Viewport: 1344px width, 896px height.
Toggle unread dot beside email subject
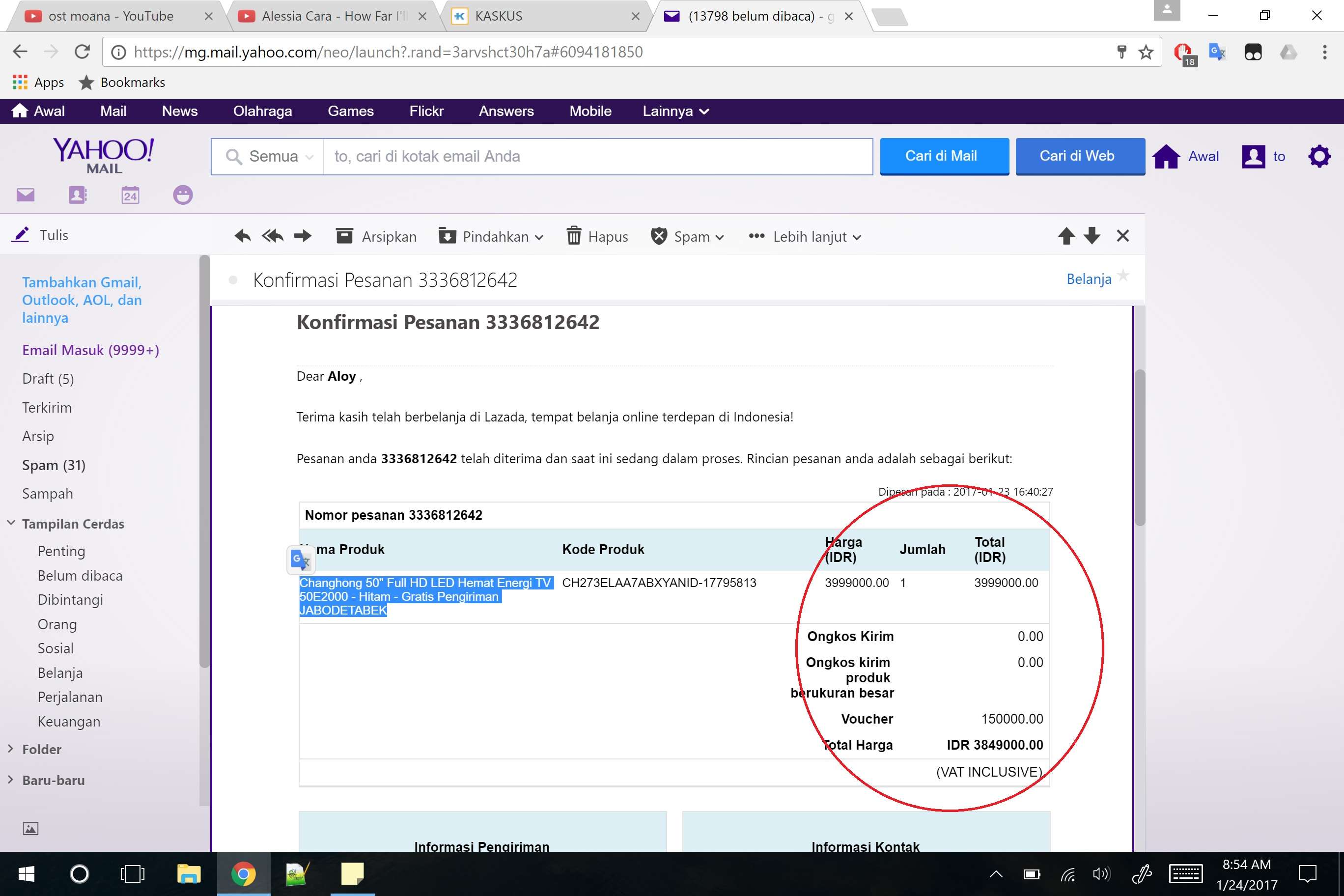point(232,280)
